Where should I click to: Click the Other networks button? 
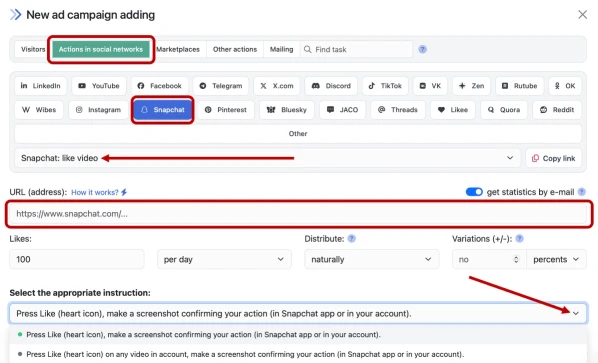(298, 134)
